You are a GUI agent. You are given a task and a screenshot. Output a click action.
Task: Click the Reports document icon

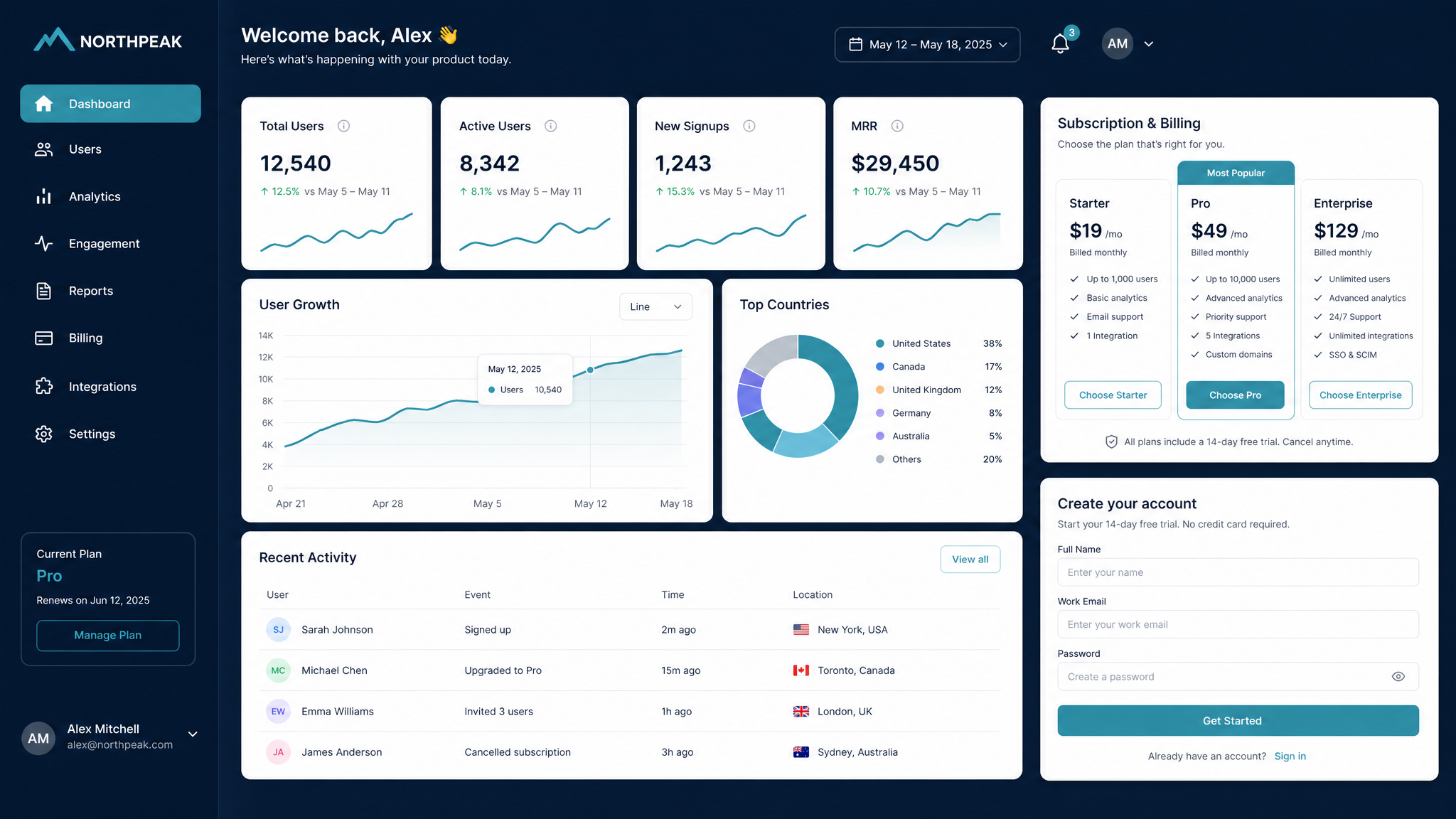44,291
